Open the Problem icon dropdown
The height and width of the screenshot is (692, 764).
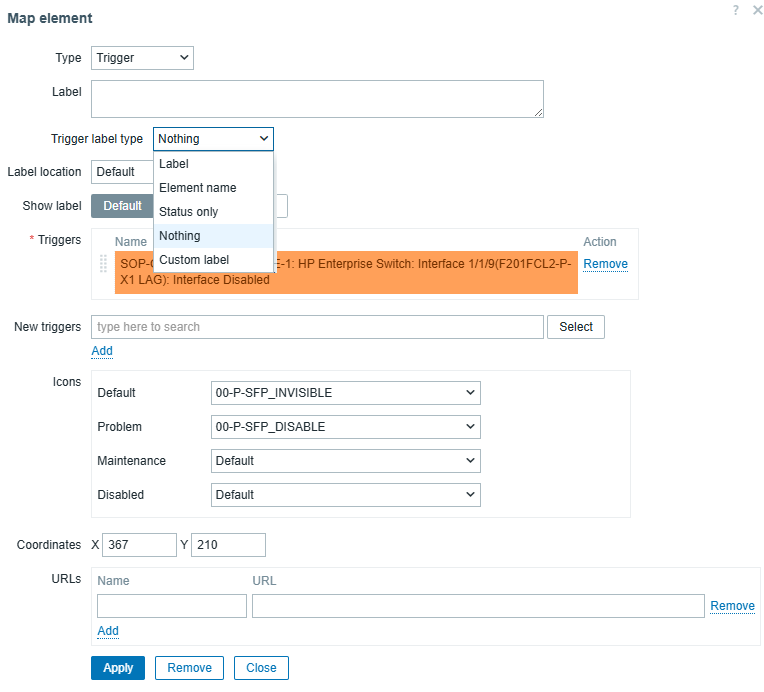tap(346, 427)
